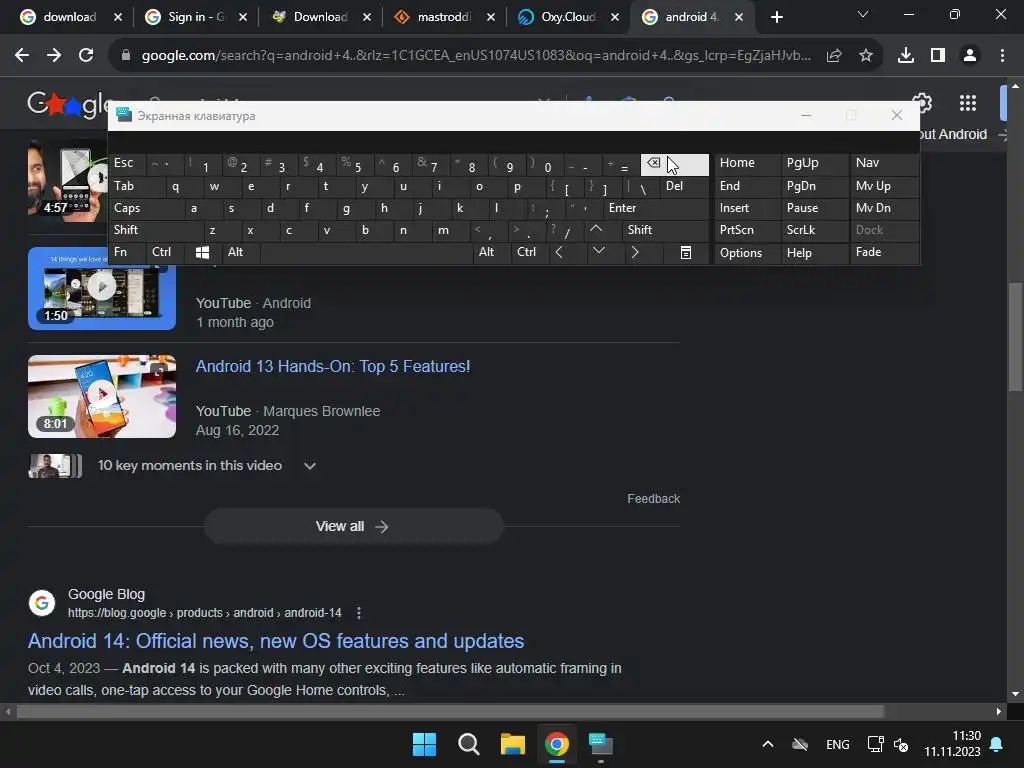This screenshot has width=1024, height=768.
Task: Click the Windows logo key on keyboard
Action: click(x=202, y=253)
